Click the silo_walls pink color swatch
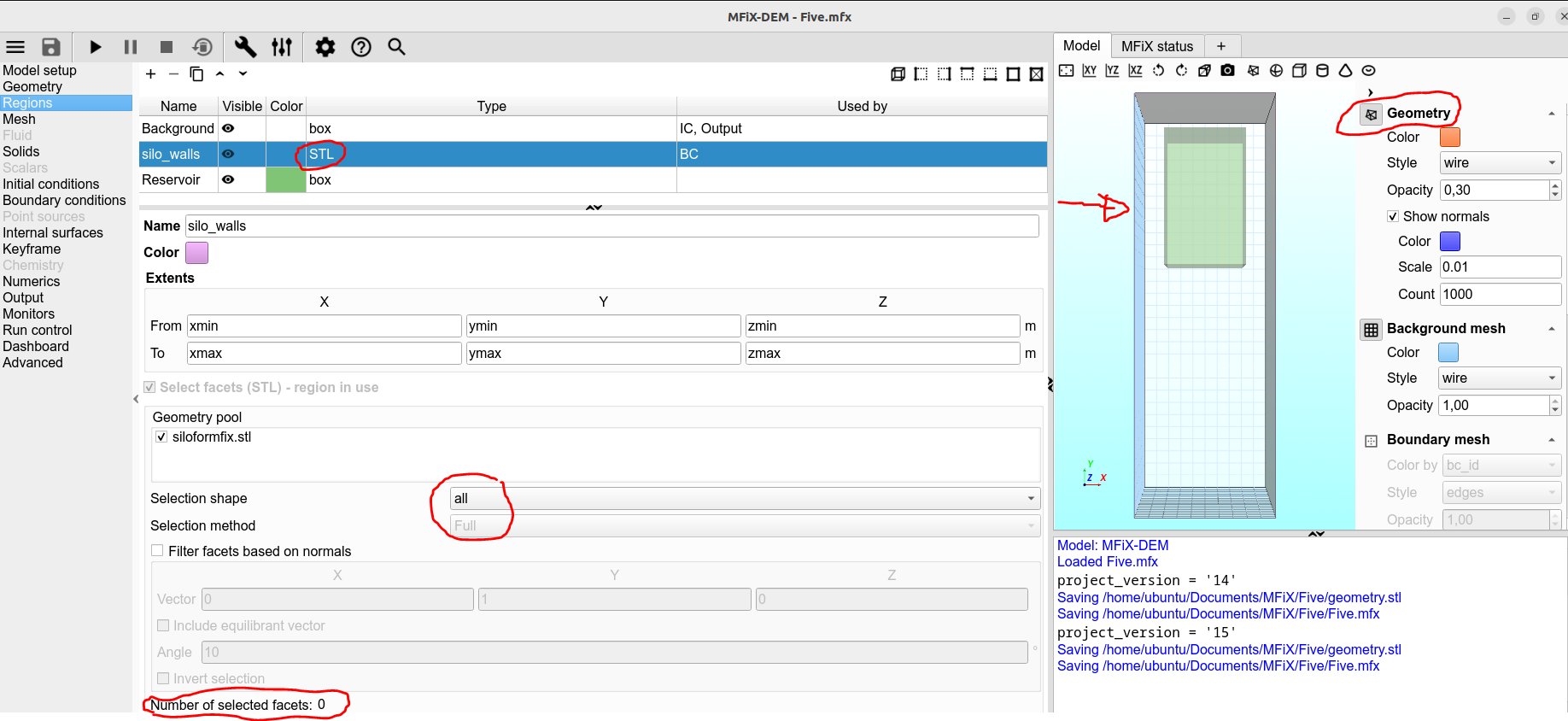The height and width of the screenshot is (721, 1568). tap(196, 253)
